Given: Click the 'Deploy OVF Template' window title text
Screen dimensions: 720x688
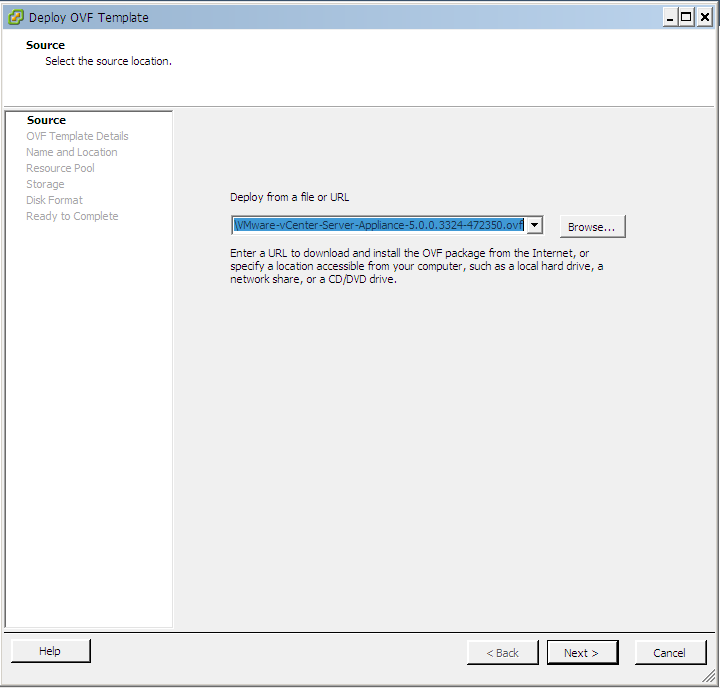Looking at the screenshot, I should (x=89, y=17).
